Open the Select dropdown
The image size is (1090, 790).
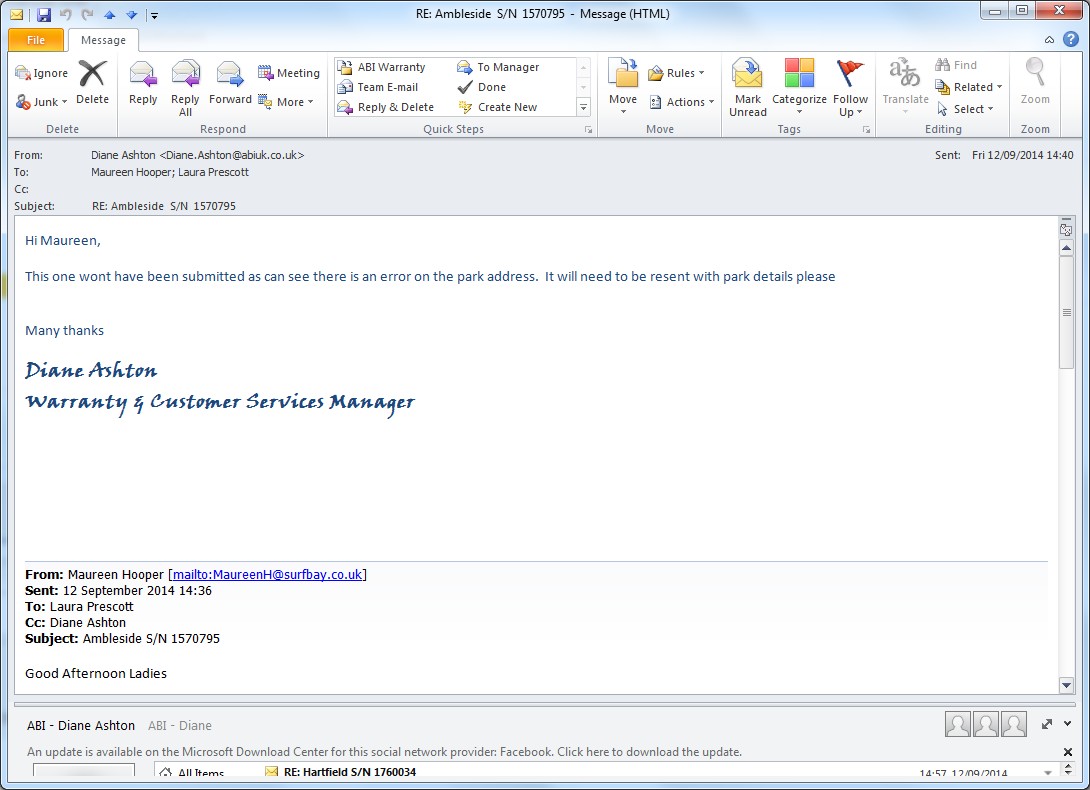[964, 108]
